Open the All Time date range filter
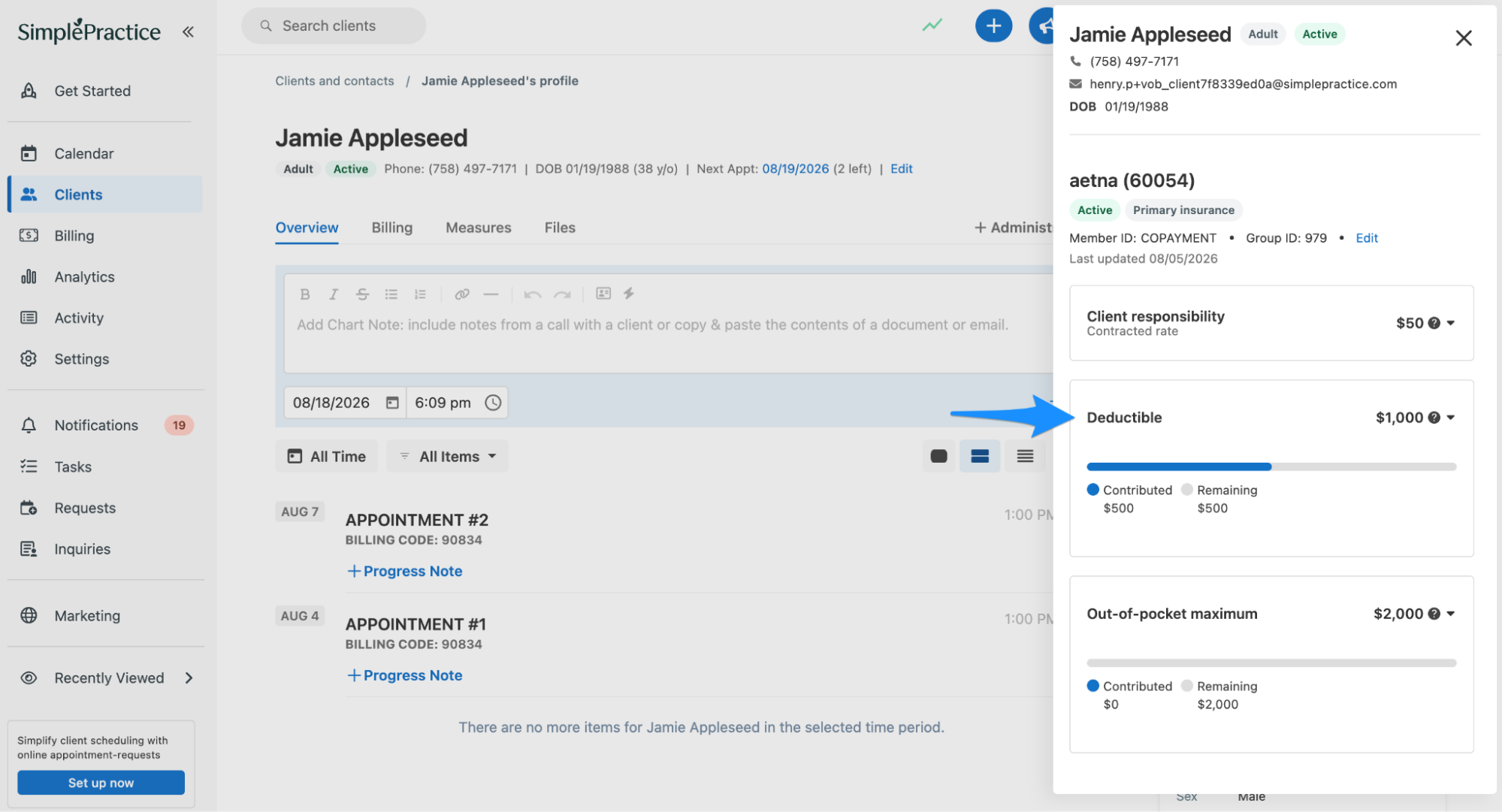1502x812 pixels. pos(326,456)
